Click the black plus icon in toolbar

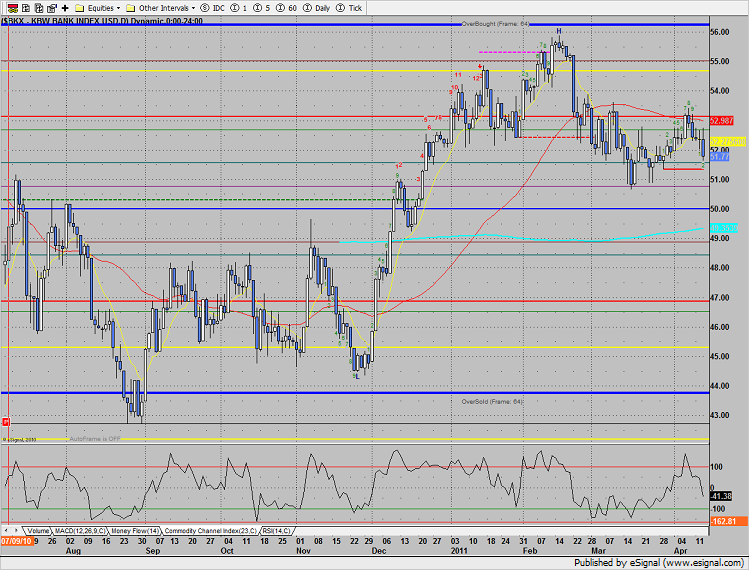pos(65,8)
